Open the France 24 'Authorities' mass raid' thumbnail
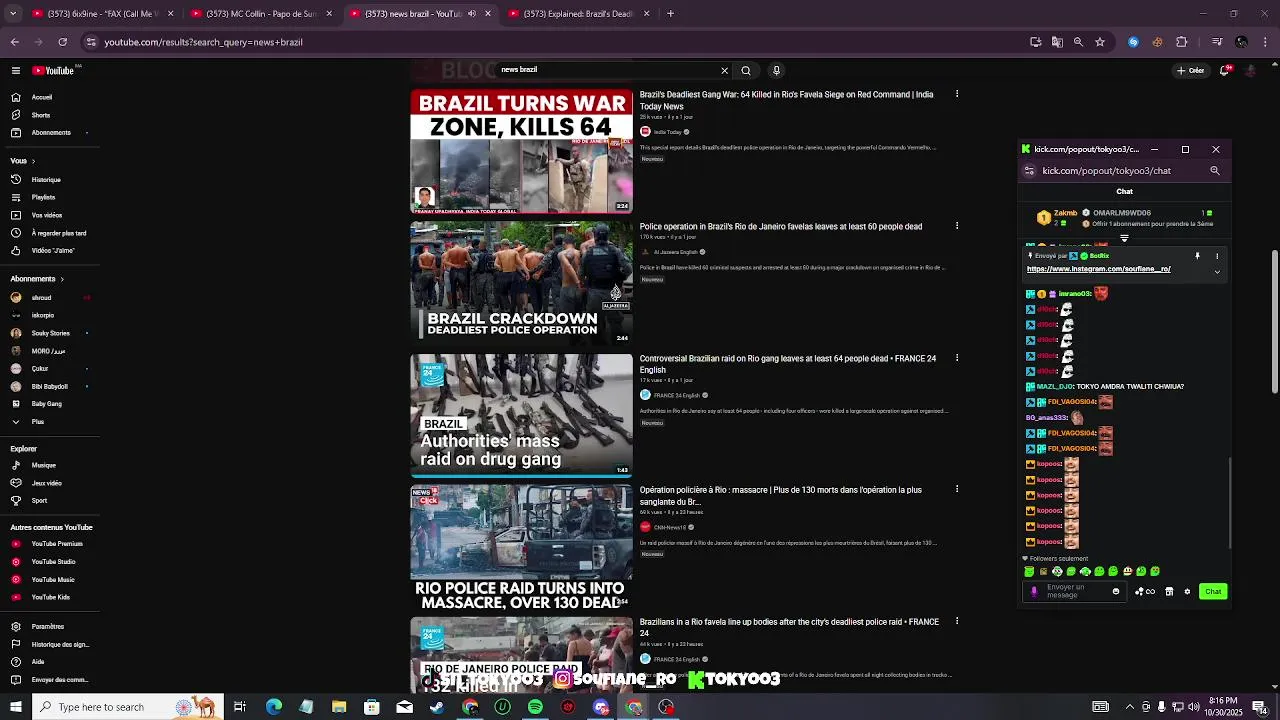 tap(521, 415)
